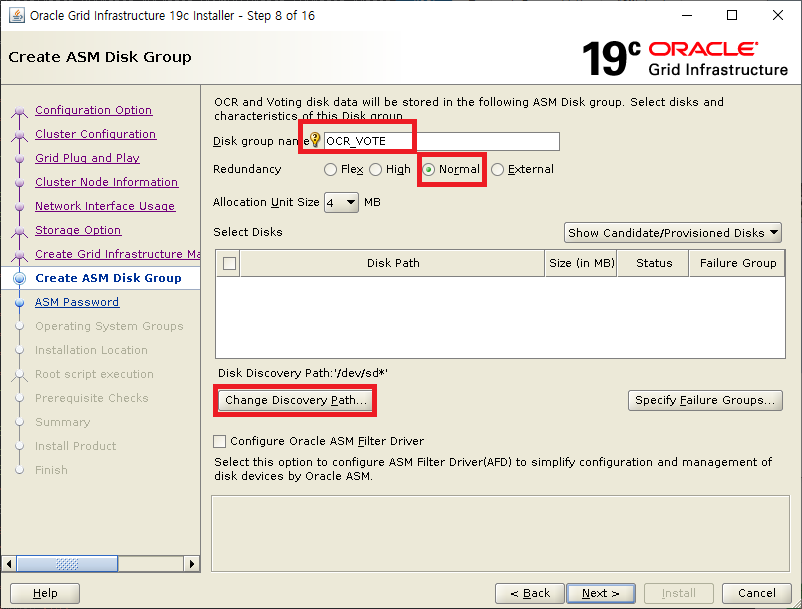Go to the Cluster Configuration step
This screenshot has width=802, height=609.
[x=96, y=134]
